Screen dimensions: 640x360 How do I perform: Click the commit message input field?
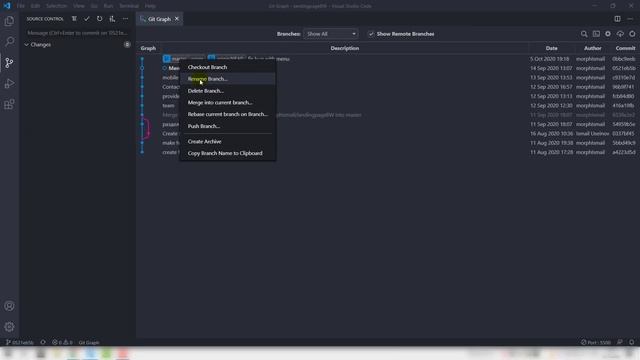point(78,33)
